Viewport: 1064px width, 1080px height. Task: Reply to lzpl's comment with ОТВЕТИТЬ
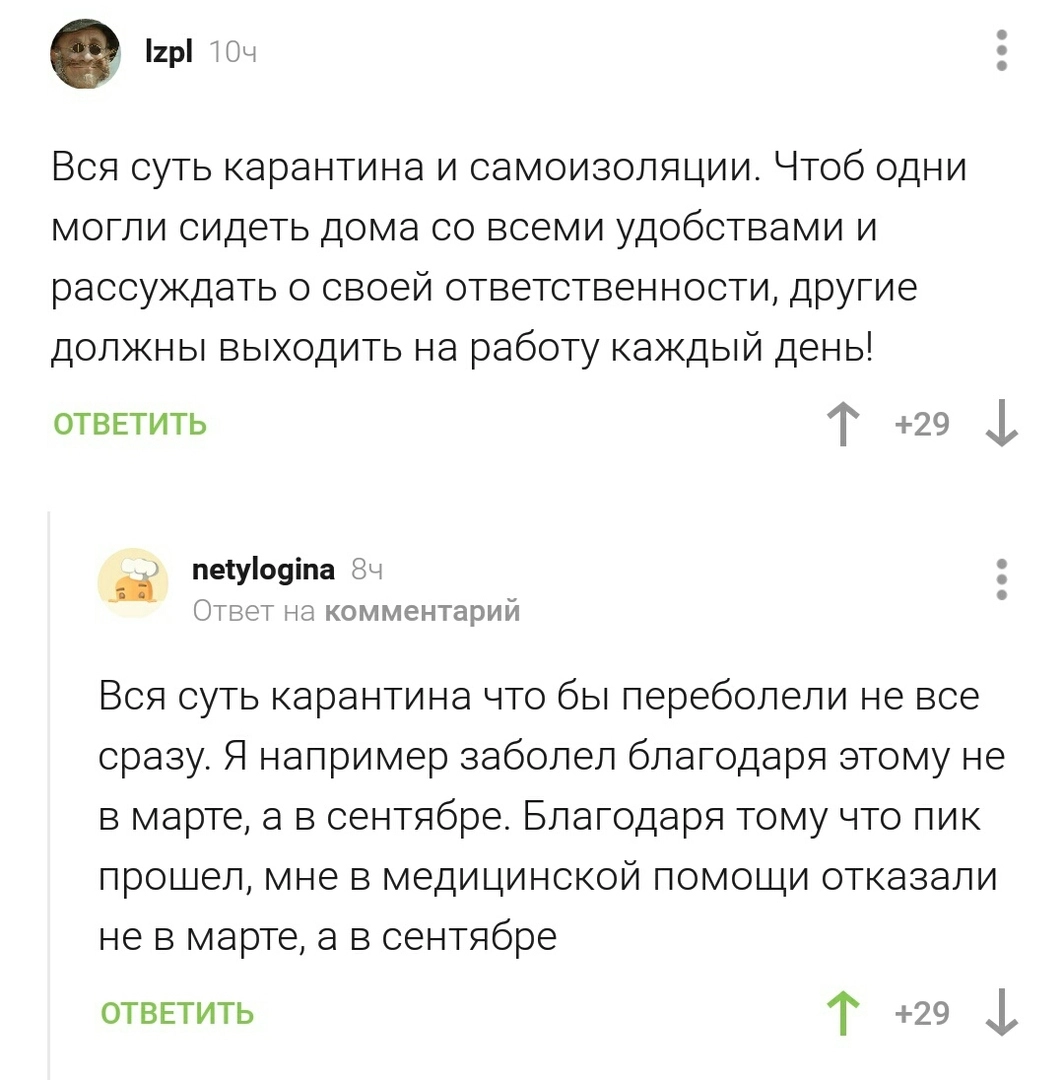coord(130,424)
